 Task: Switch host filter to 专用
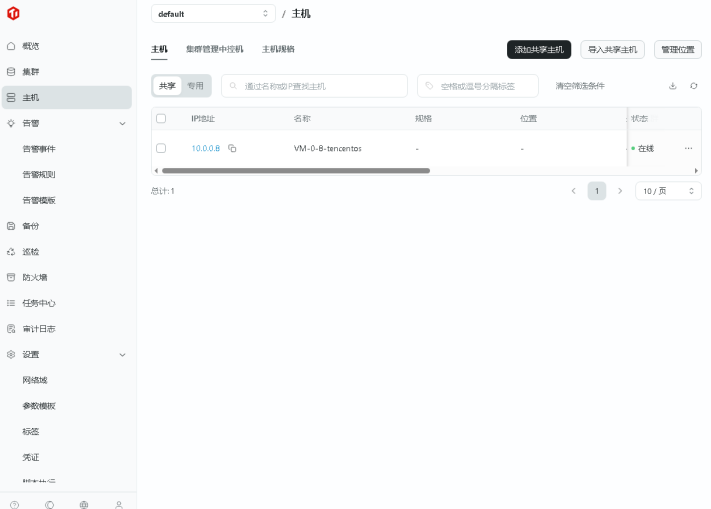tap(196, 86)
